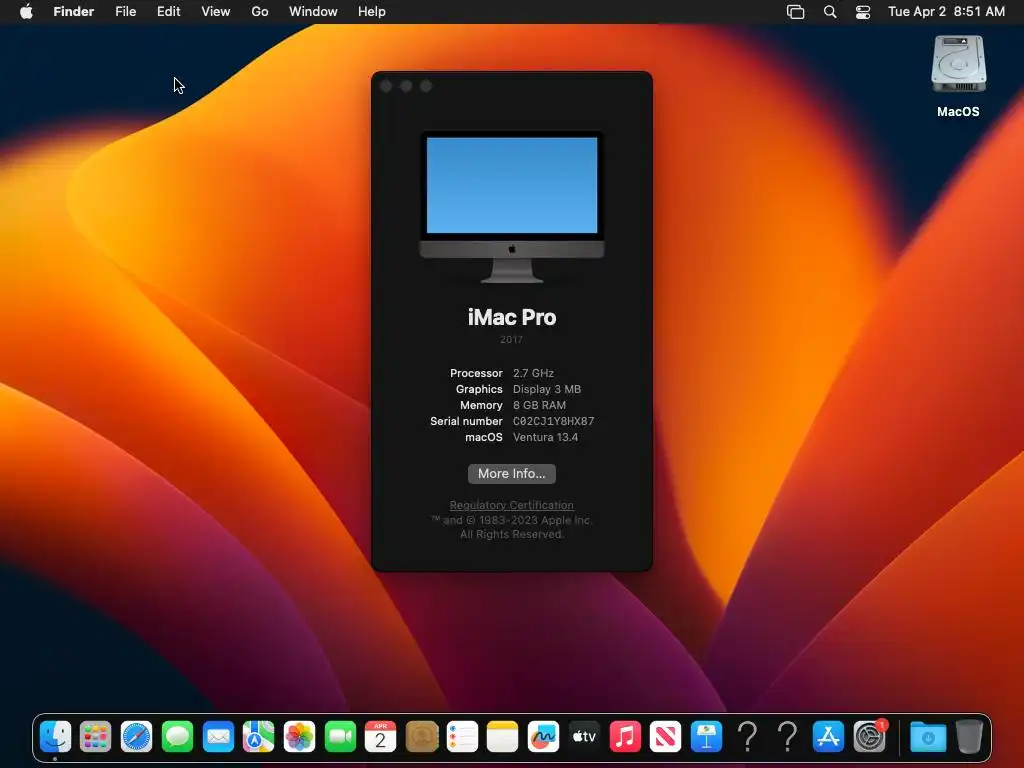The image size is (1024, 768).
Task: Launch Music from the Dock
Action: pyautogui.click(x=625, y=737)
